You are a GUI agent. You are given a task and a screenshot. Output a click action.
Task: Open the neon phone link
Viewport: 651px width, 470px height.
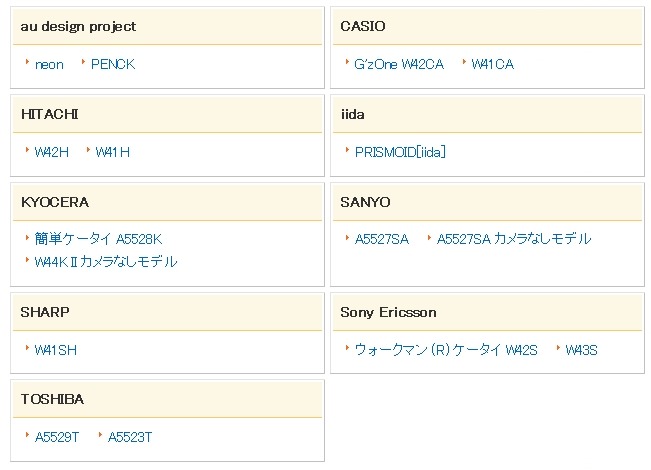pos(49,65)
